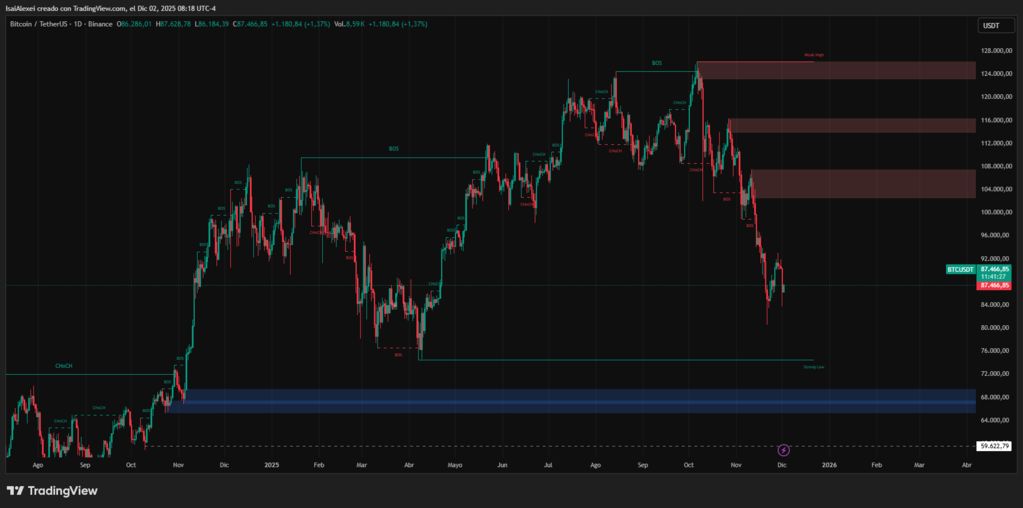The image size is (1023, 508).
Task: Click the creation date header text
Action: (x=112, y=8)
